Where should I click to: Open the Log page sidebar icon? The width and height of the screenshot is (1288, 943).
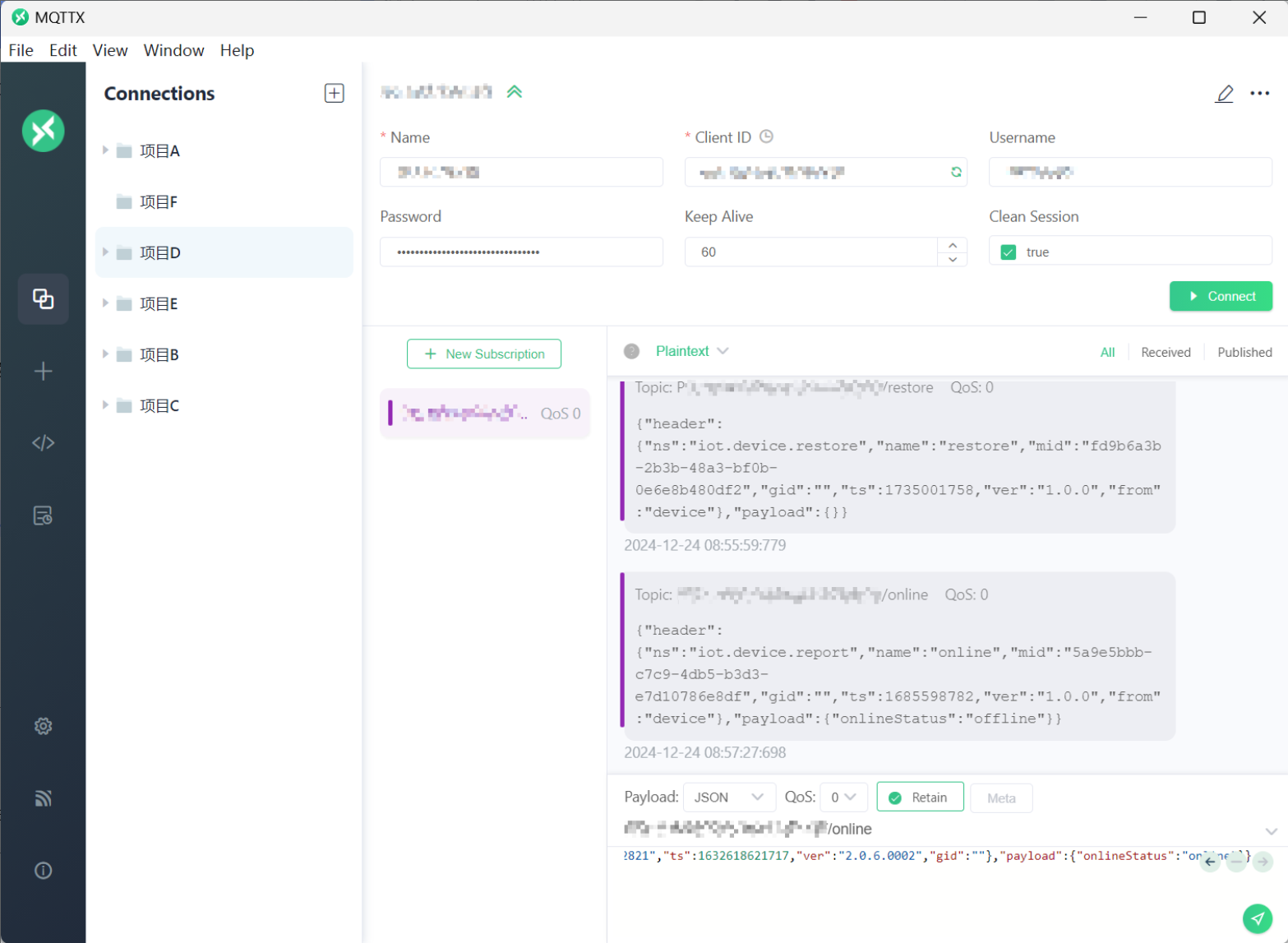click(x=44, y=515)
